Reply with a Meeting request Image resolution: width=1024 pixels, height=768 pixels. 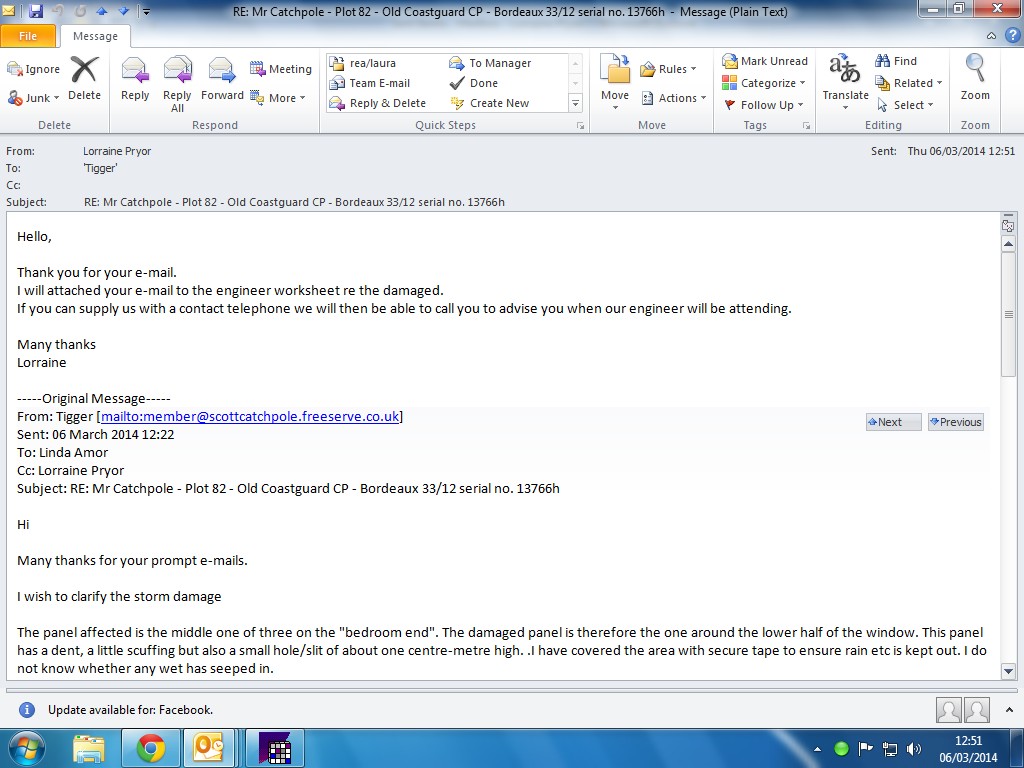[x=281, y=69]
